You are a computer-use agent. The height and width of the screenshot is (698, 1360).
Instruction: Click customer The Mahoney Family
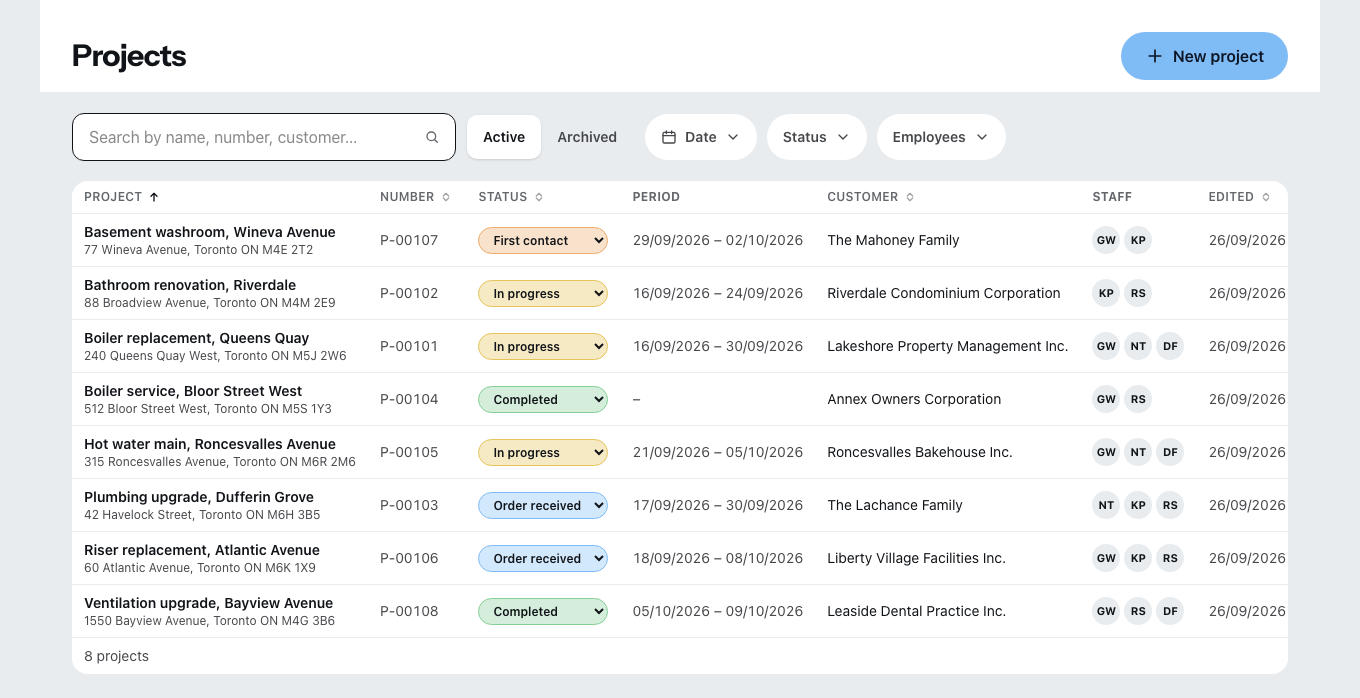click(893, 240)
